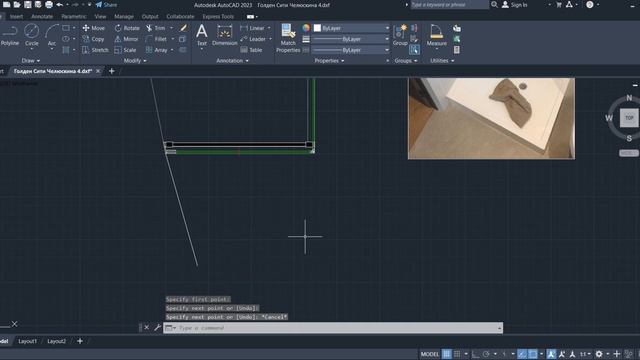Toggle object snap tracking in status bar
Image resolution: width=640 pixels, height=360 pixels.
coord(522,354)
